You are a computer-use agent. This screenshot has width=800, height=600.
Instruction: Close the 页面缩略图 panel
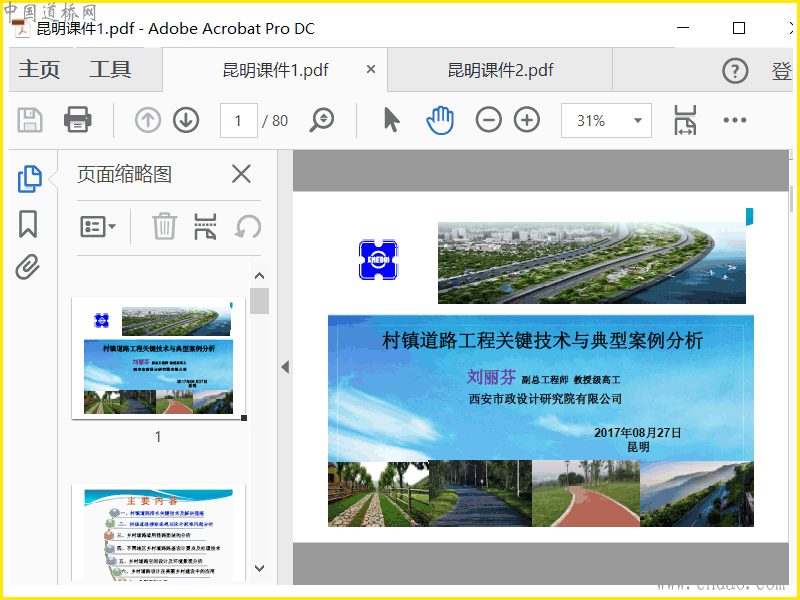click(x=241, y=174)
